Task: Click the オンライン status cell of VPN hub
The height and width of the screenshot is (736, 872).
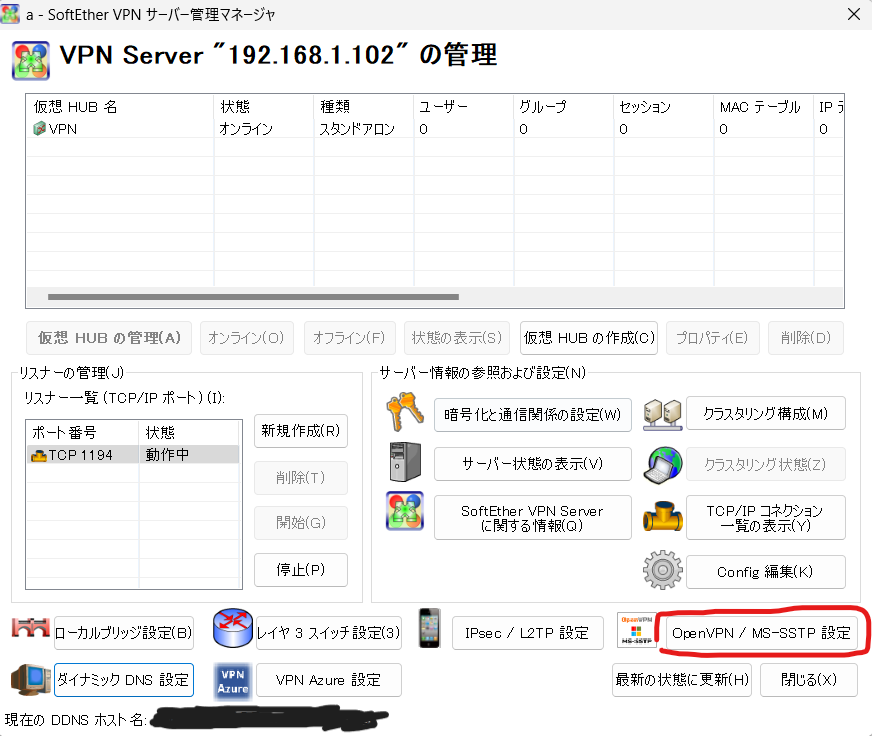Action: tap(246, 129)
